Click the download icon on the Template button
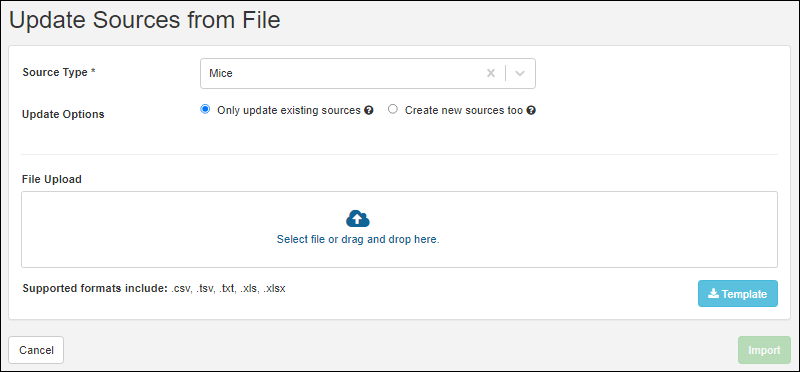Viewport: 800px width, 372px height. coord(714,293)
